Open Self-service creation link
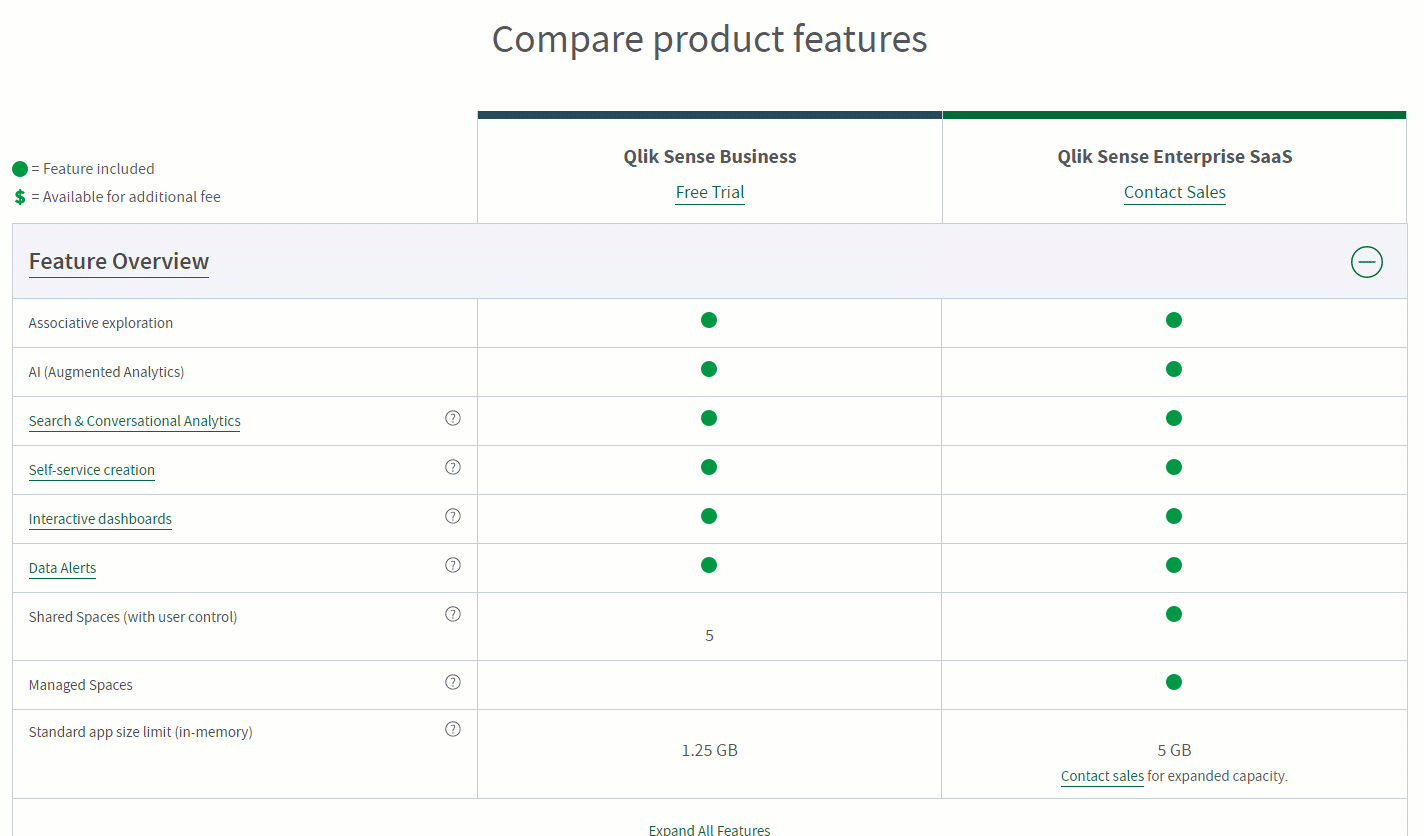The width and height of the screenshot is (1424, 836). pyautogui.click(x=92, y=470)
